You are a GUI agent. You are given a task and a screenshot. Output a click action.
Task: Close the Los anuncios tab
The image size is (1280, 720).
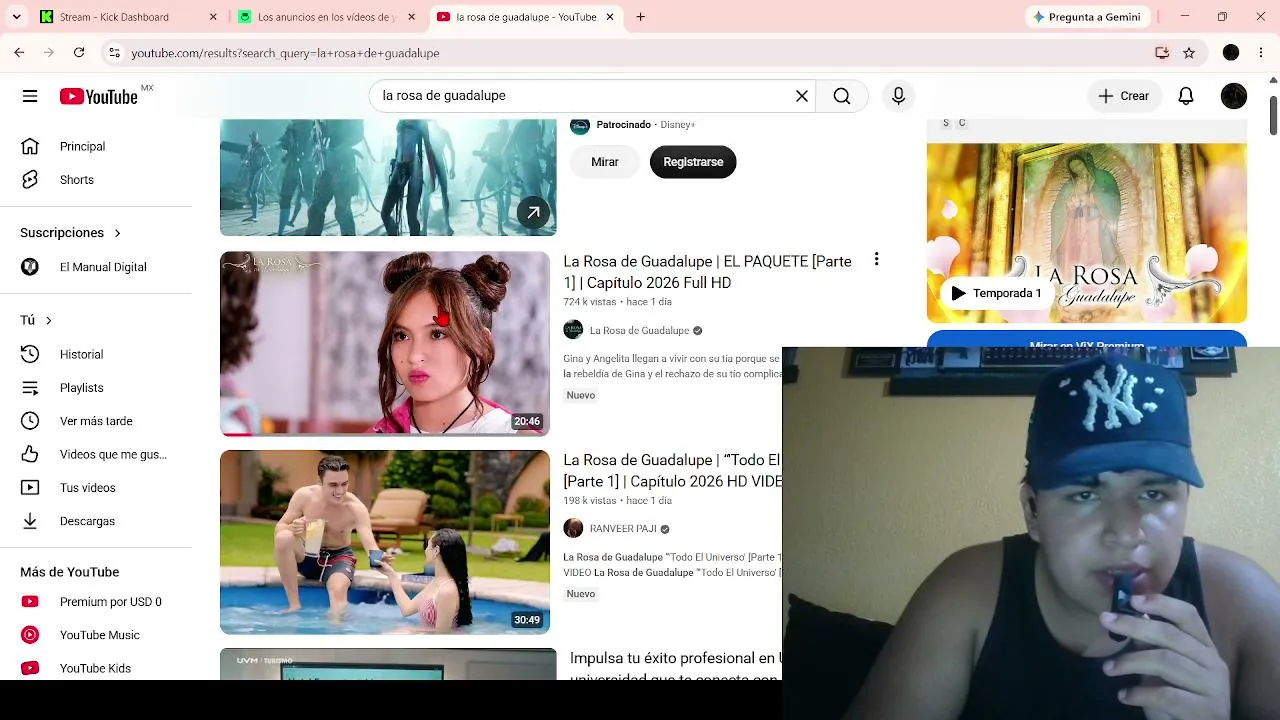click(x=411, y=17)
